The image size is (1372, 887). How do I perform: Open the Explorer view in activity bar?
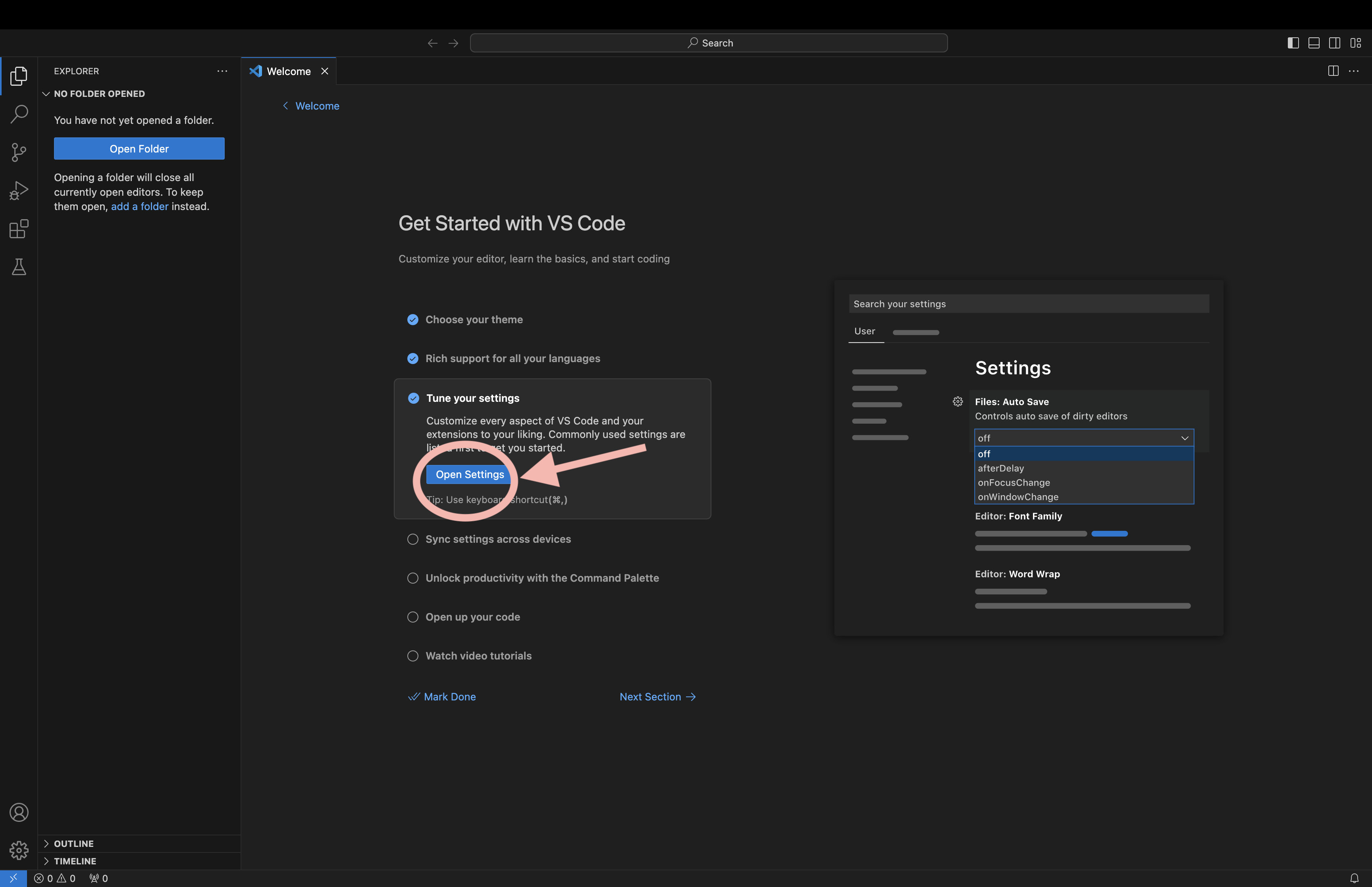point(19,76)
